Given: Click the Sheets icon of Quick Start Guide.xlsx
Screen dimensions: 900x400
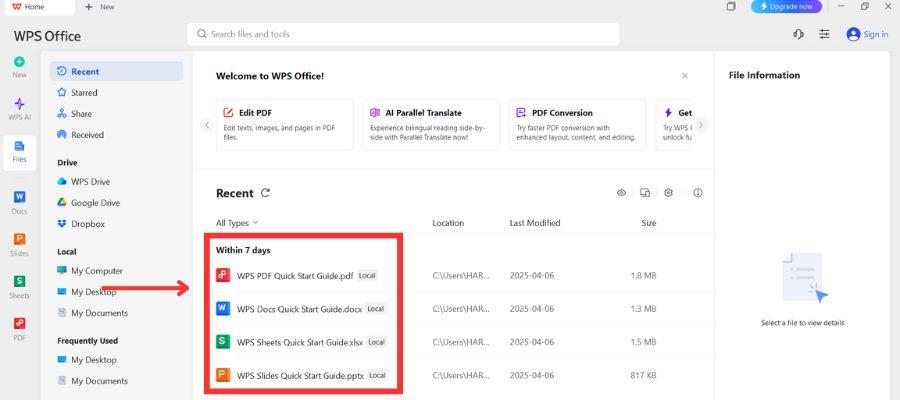Looking at the screenshot, I should point(223,342).
